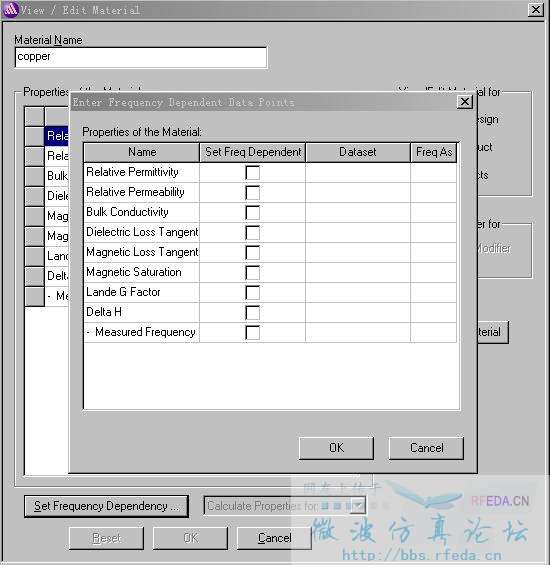The height and width of the screenshot is (565, 550).
Task: Click the HFSS app icon in title bar
Action: pos(10,9)
